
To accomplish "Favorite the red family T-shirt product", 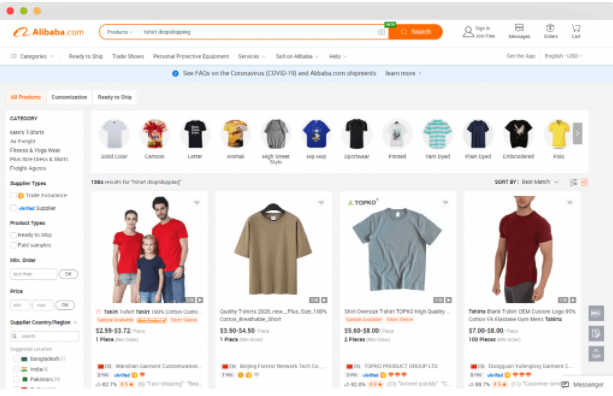I will [x=197, y=202].
